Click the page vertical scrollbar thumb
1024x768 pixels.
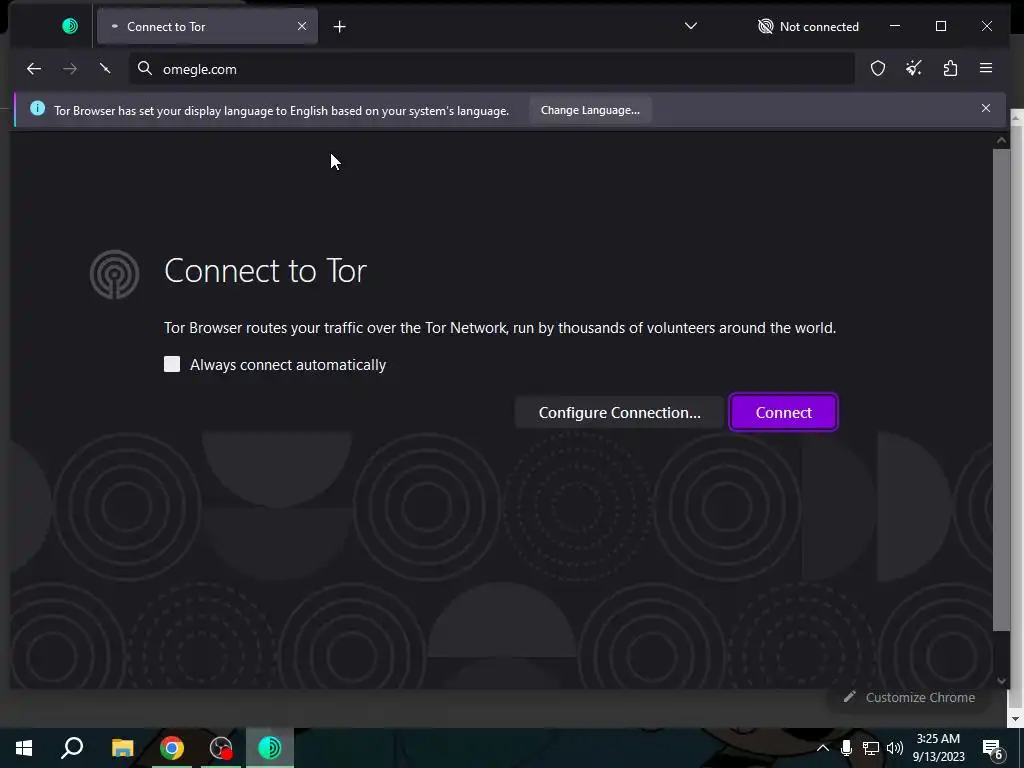(x=1000, y=390)
